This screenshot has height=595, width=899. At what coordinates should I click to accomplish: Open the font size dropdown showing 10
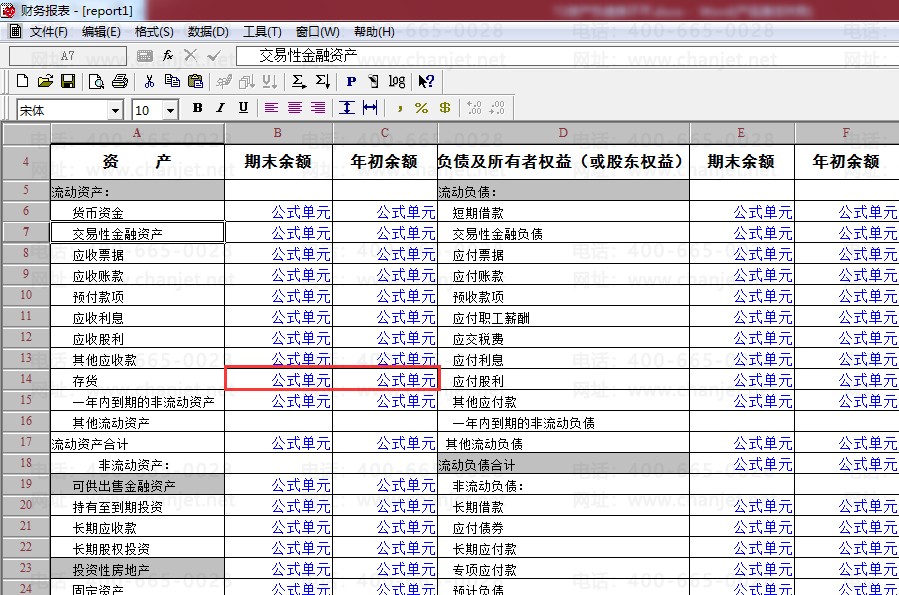[171, 110]
